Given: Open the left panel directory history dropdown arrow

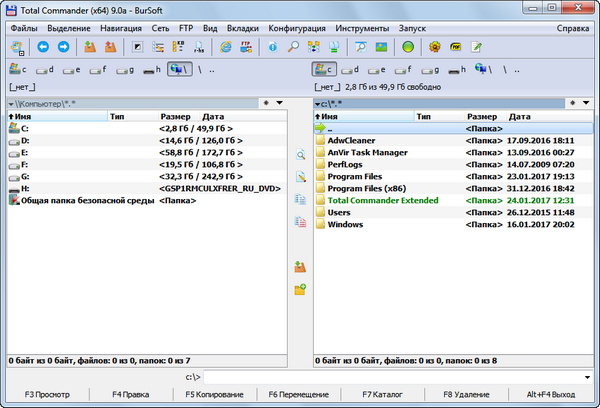Looking at the screenshot, I should pyautogui.click(x=279, y=102).
